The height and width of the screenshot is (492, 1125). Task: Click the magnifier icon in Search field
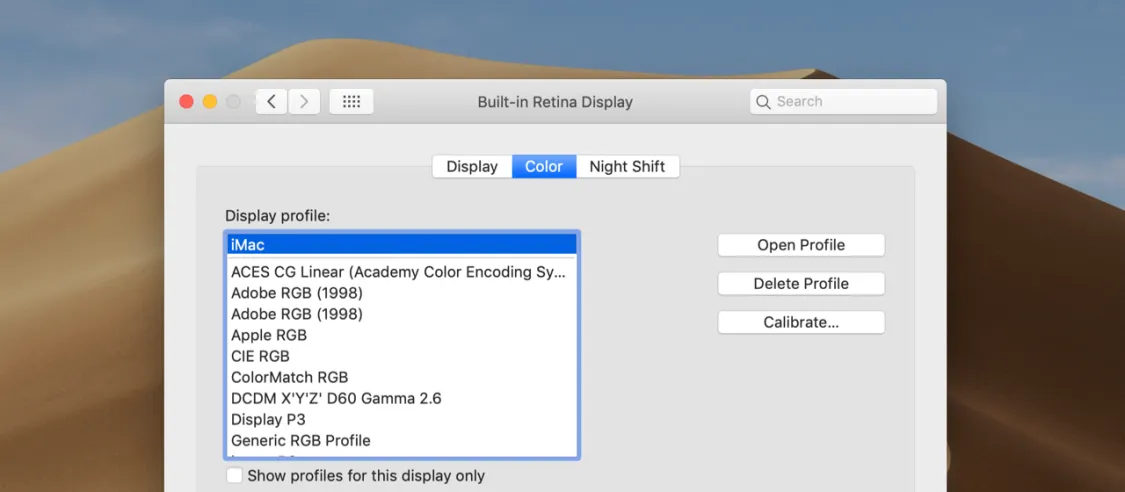[763, 102]
